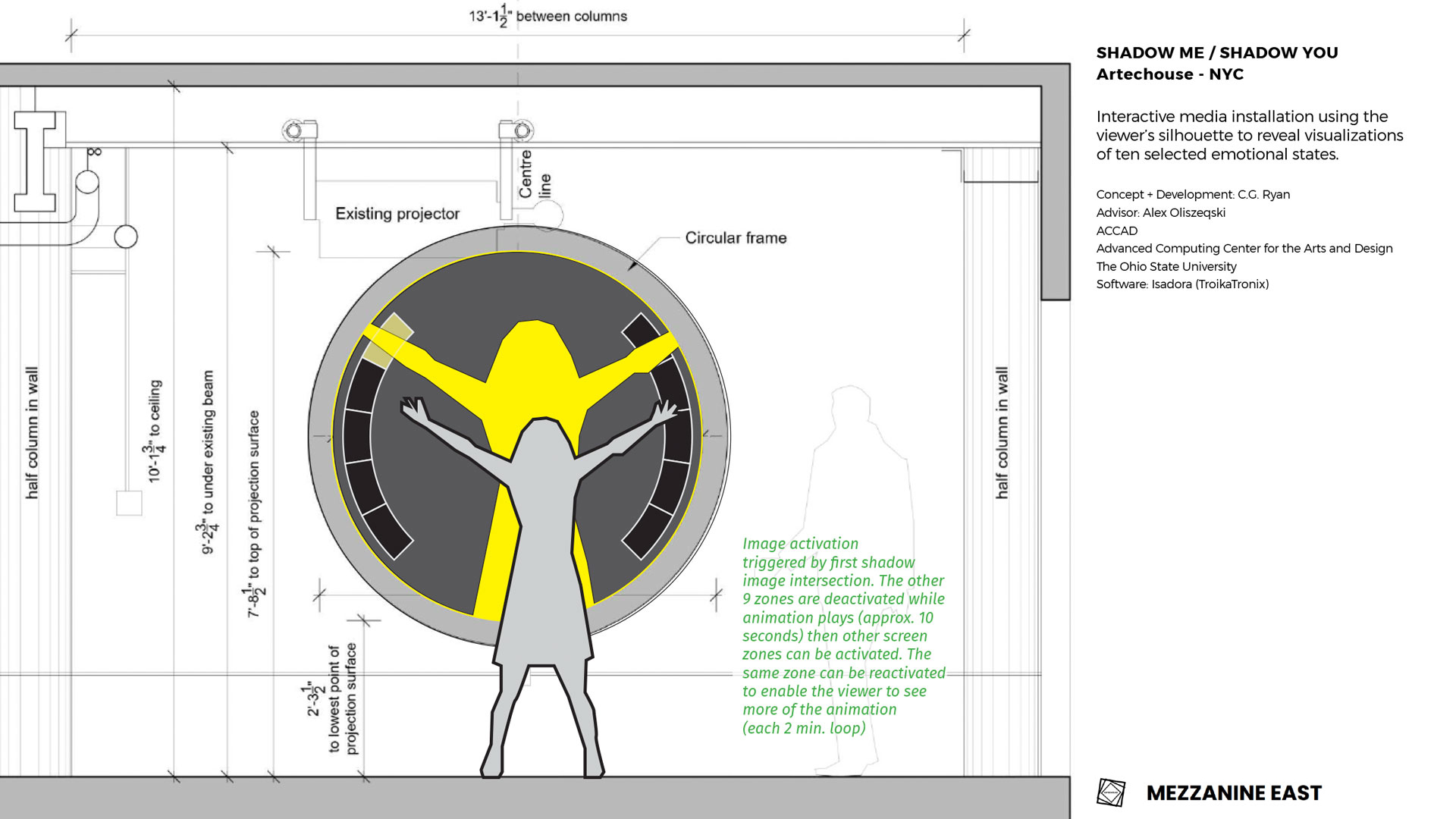Screen dimensions: 1456x819
Task: Click the 'Circular frame' label
Action: tap(736, 238)
